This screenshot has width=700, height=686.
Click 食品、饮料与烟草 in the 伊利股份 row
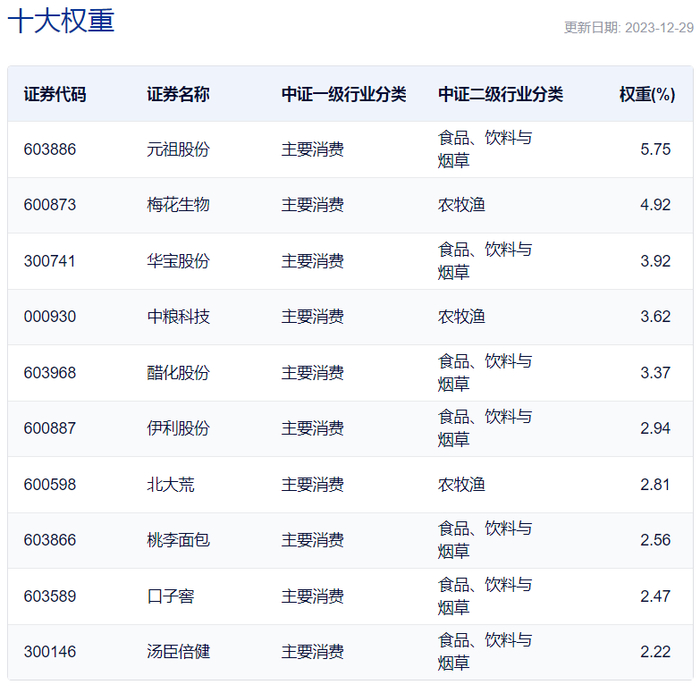485,428
